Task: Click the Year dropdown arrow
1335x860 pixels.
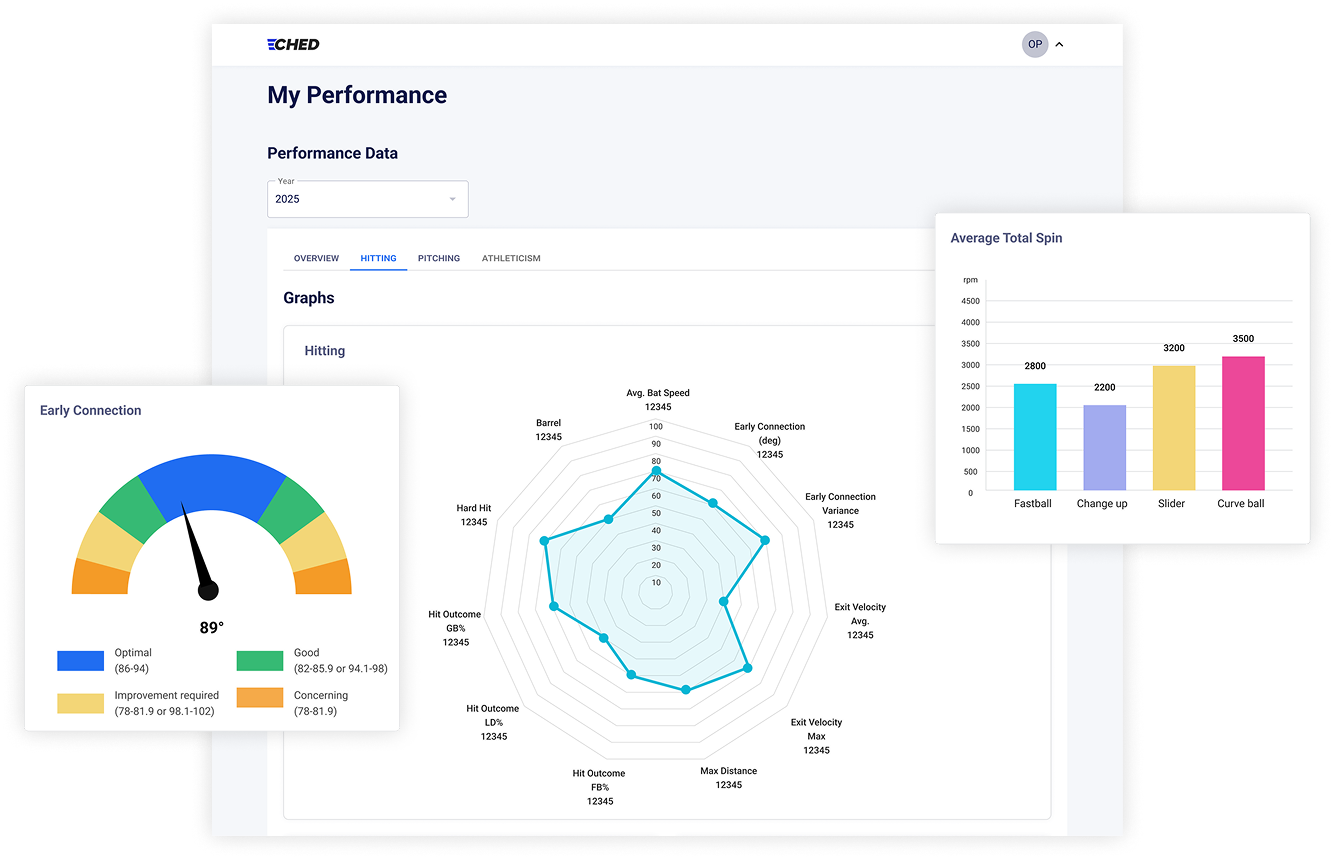Action: (x=452, y=199)
